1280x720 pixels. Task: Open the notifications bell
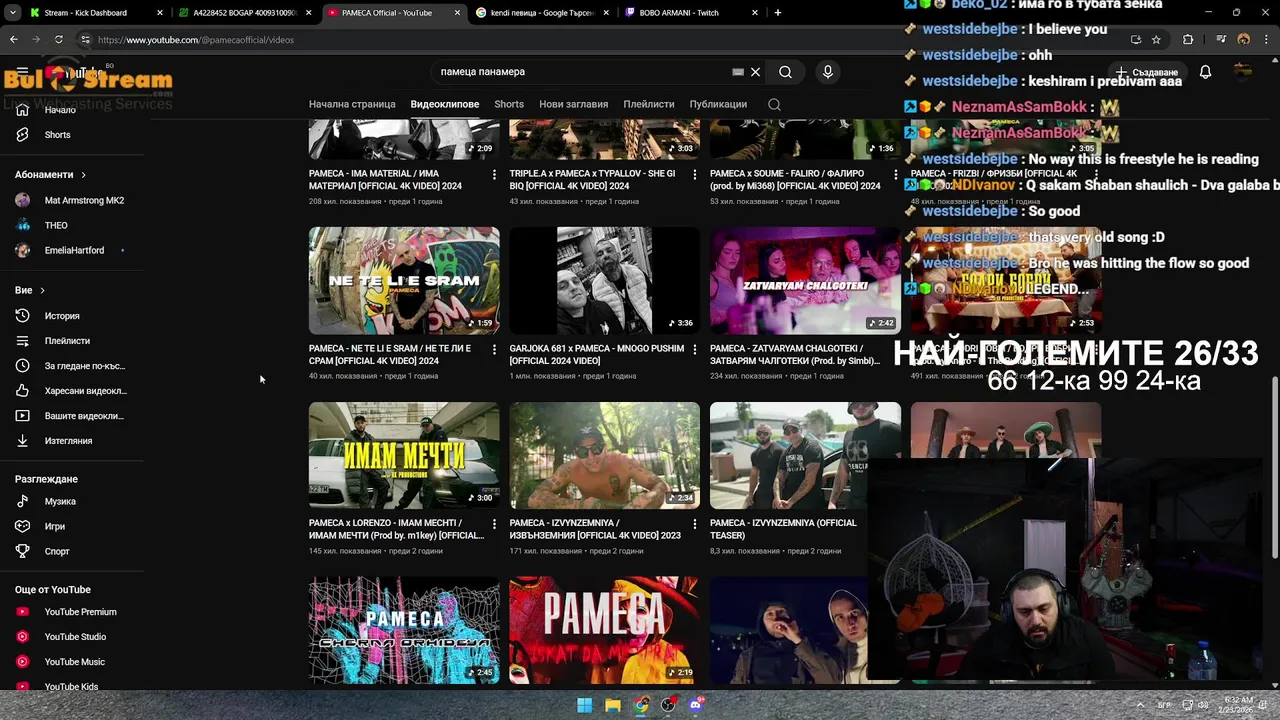1205,72
